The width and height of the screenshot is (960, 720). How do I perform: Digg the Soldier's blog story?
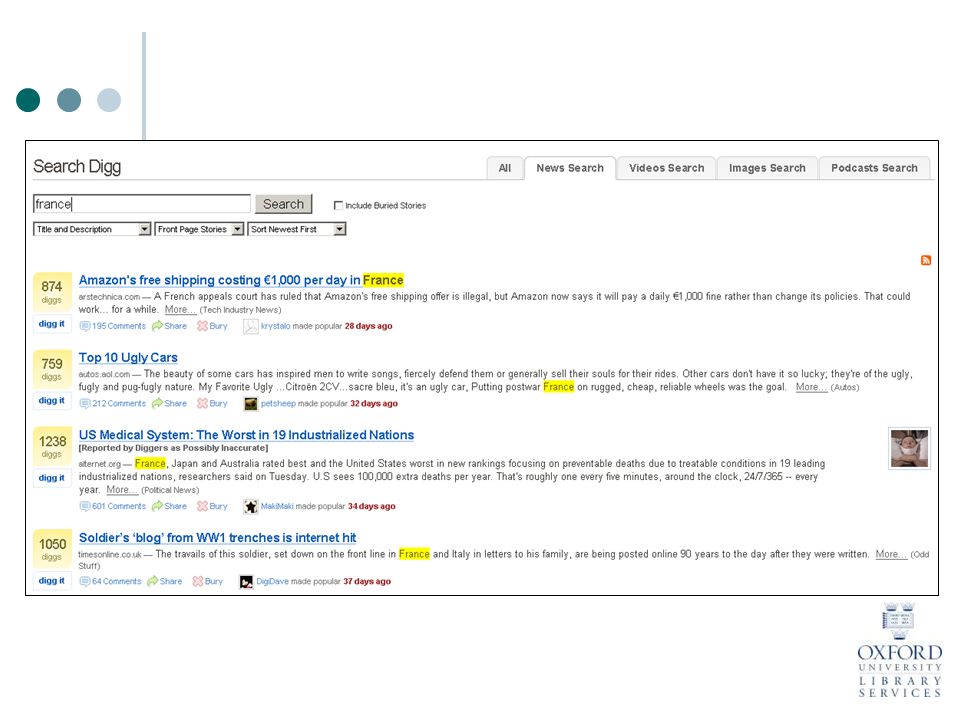tap(51, 580)
